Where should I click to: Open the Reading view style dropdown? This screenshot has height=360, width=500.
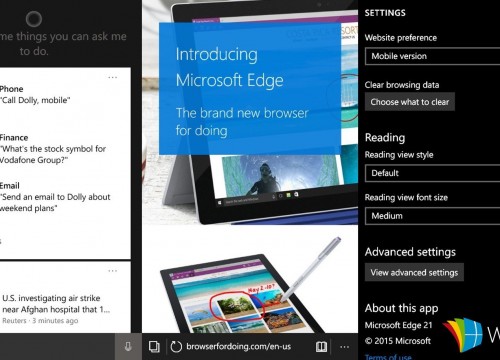[x=433, y=173]
